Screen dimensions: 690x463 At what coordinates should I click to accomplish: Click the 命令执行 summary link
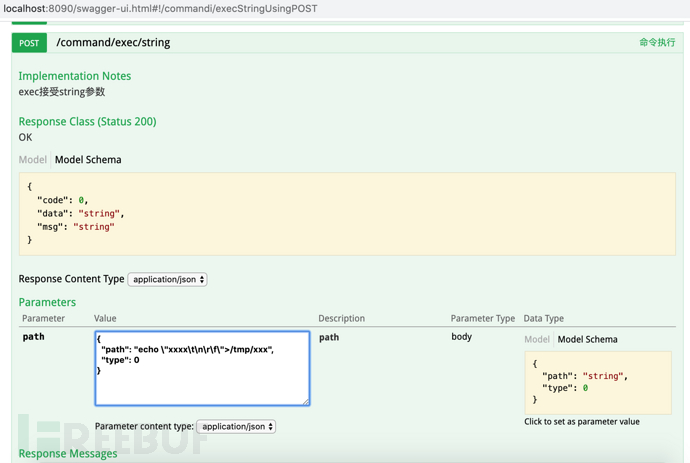pos(657,42)
